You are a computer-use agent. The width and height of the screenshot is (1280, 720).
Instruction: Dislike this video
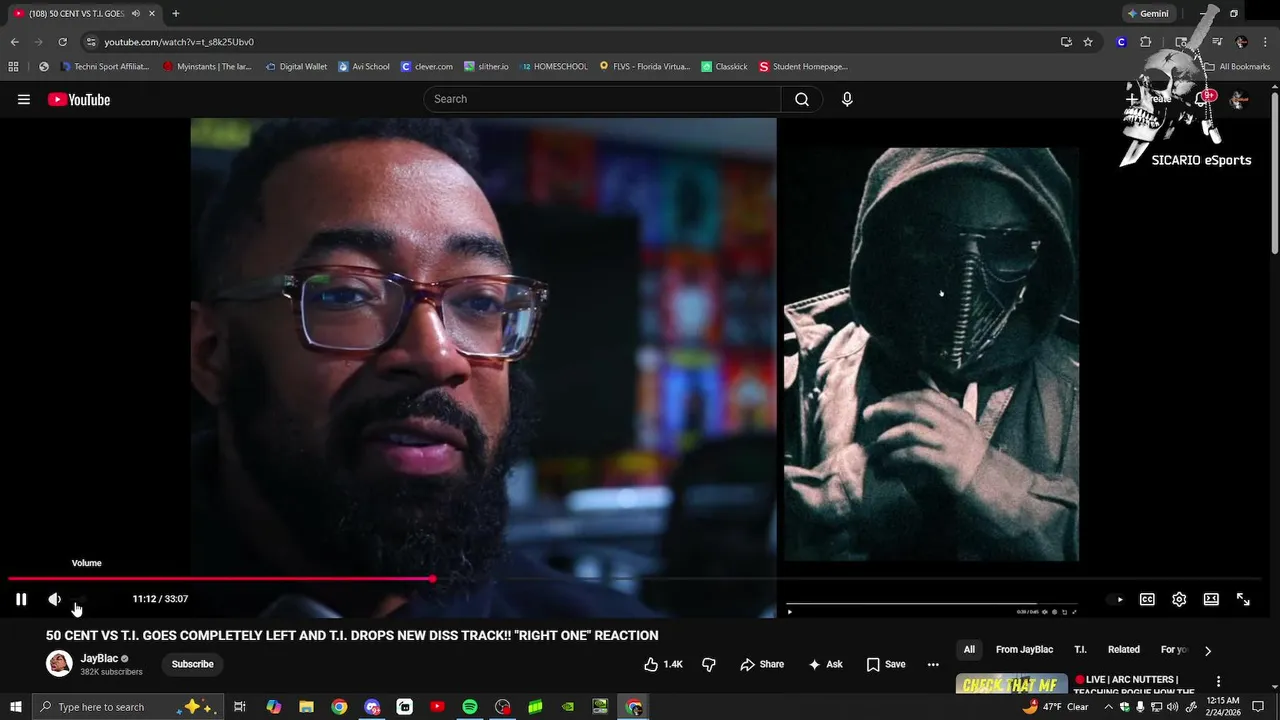coord(709,664)
